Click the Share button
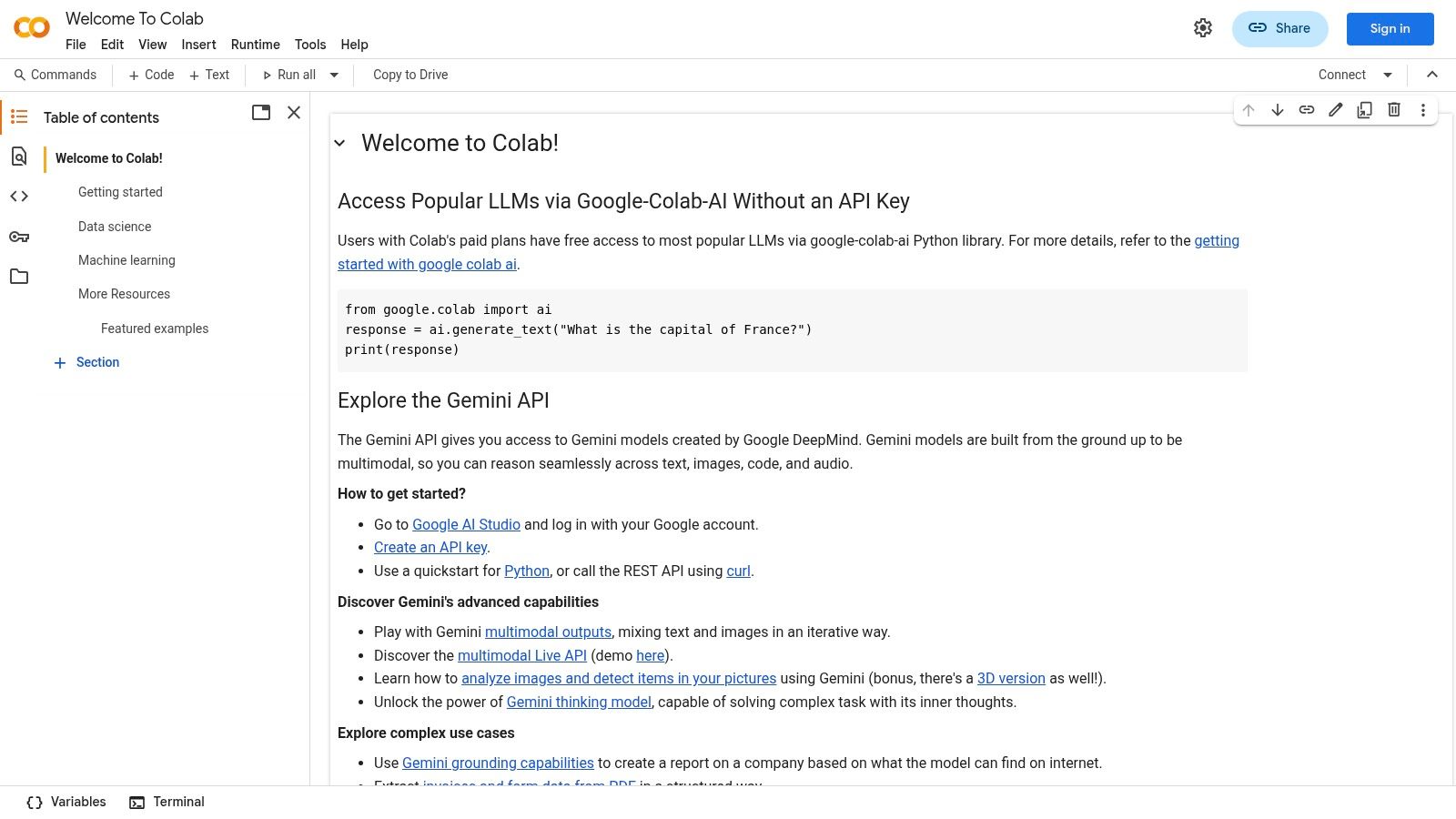Screen dimensions: 1456x819 point(1279,28)
